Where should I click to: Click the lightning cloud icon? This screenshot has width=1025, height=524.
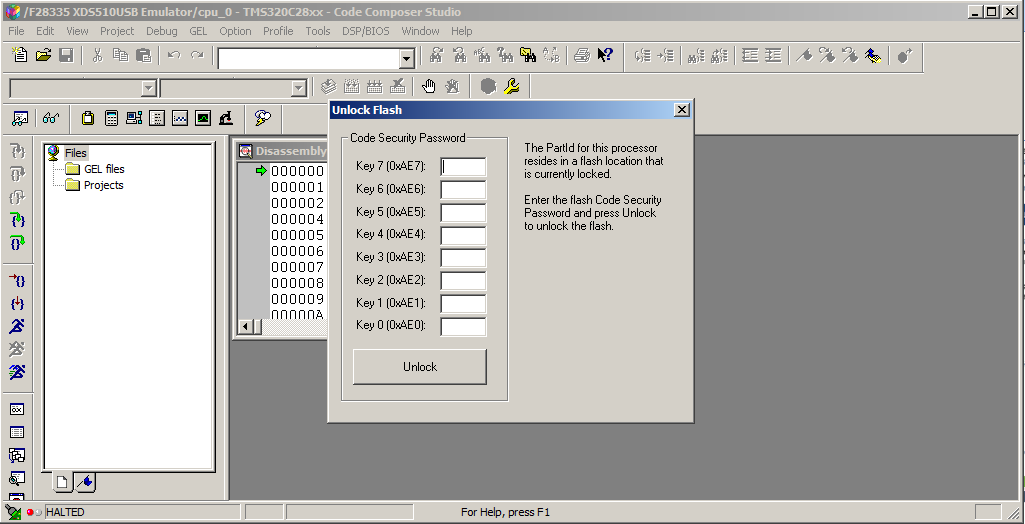tap(262, 118)
